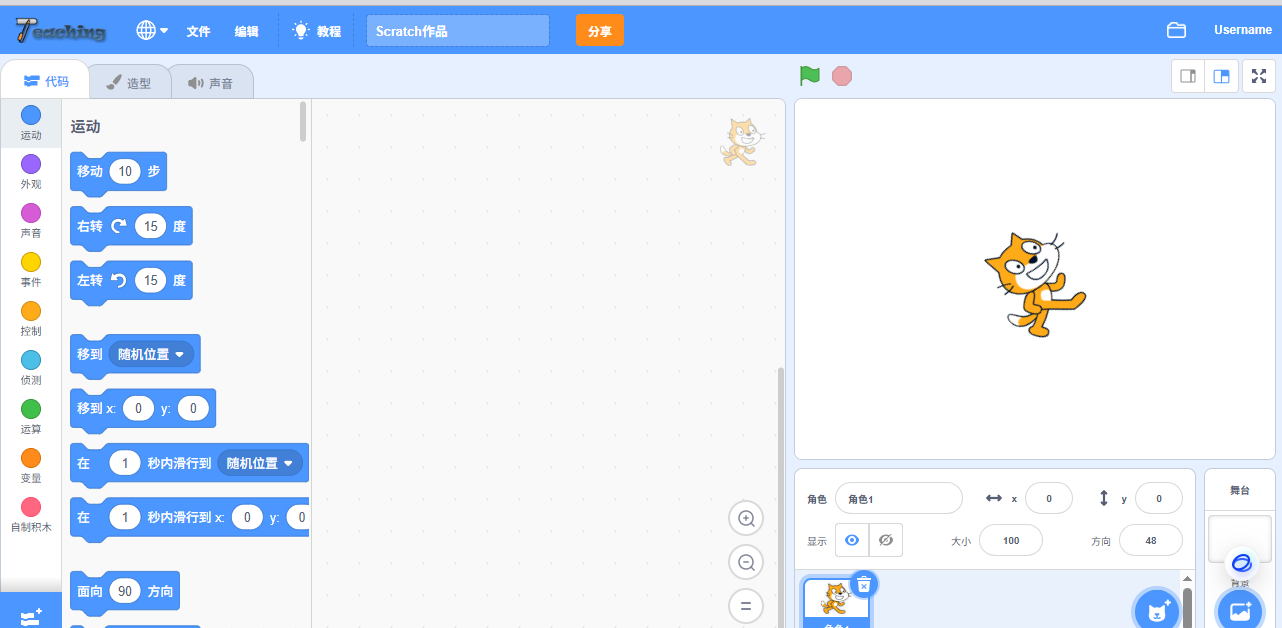Click the 移动 10 步 block
Viewport: 1282px width, 628px height.
118,172
